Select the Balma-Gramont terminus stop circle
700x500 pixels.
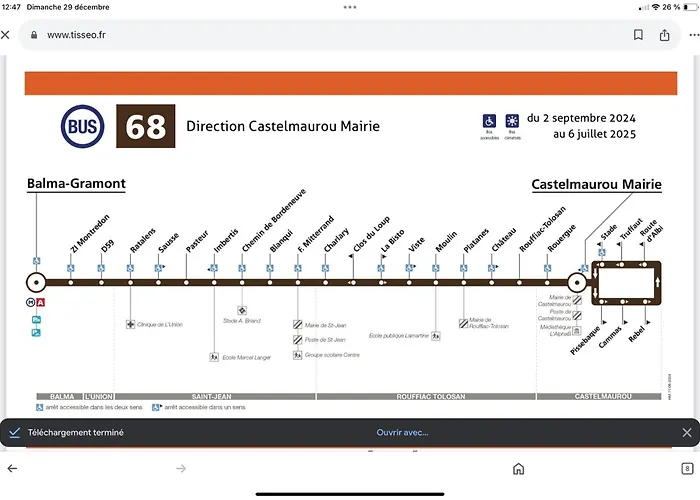36,282
